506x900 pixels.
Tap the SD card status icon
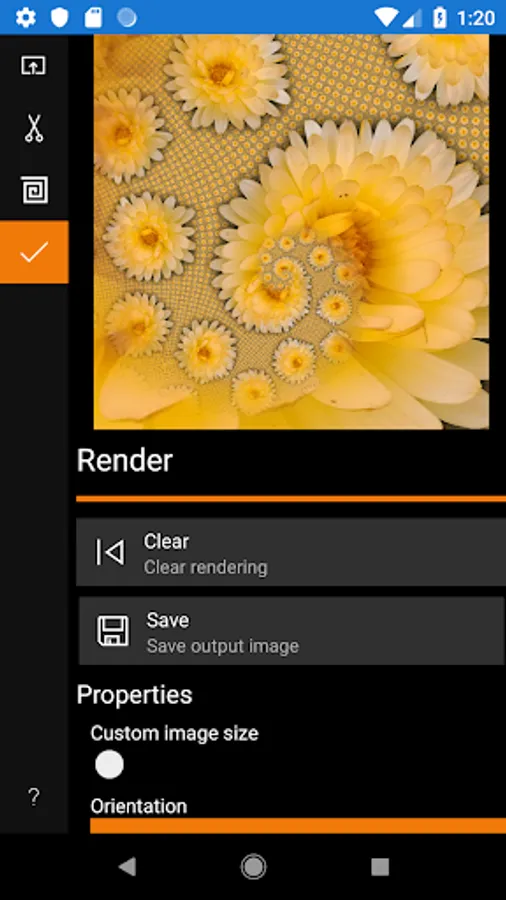pyautogui.click(x=93, y=18)
